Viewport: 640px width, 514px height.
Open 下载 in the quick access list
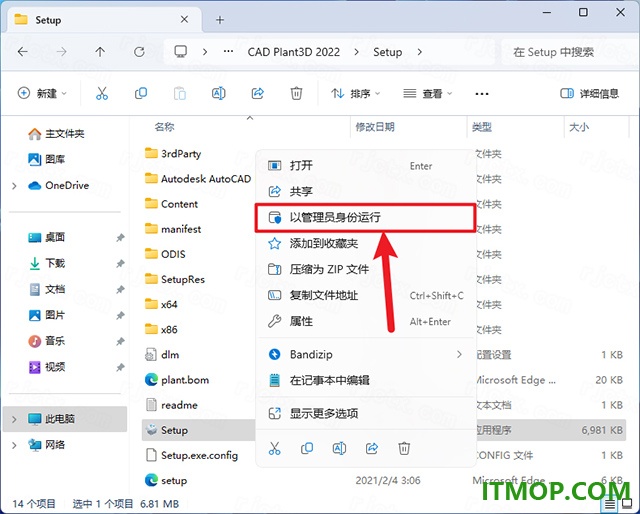tap(47, 263)
